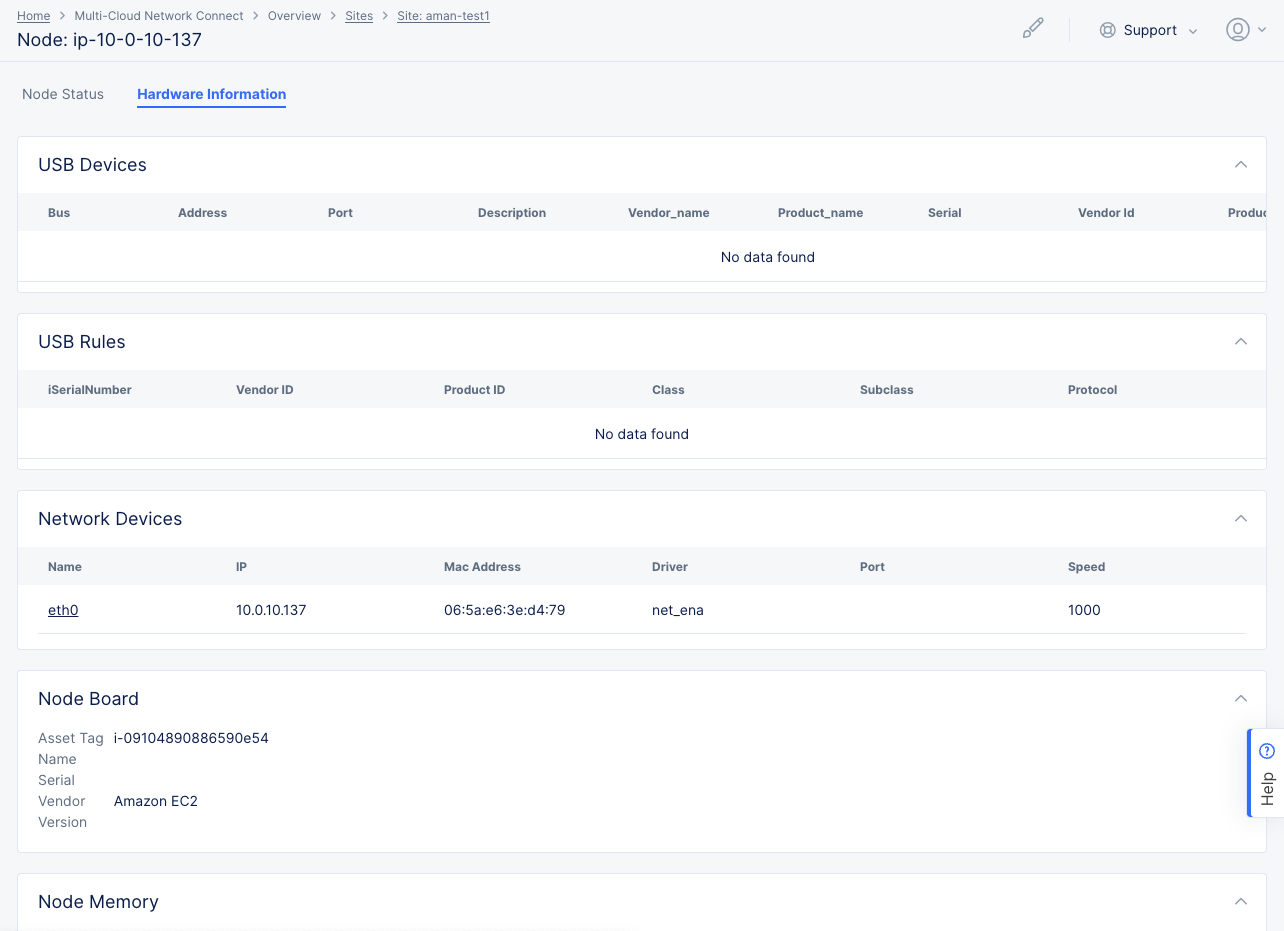This screenshot has width=1284, height=931.
Task: Click the pencil edit icon
Action: click(1033, 27)
